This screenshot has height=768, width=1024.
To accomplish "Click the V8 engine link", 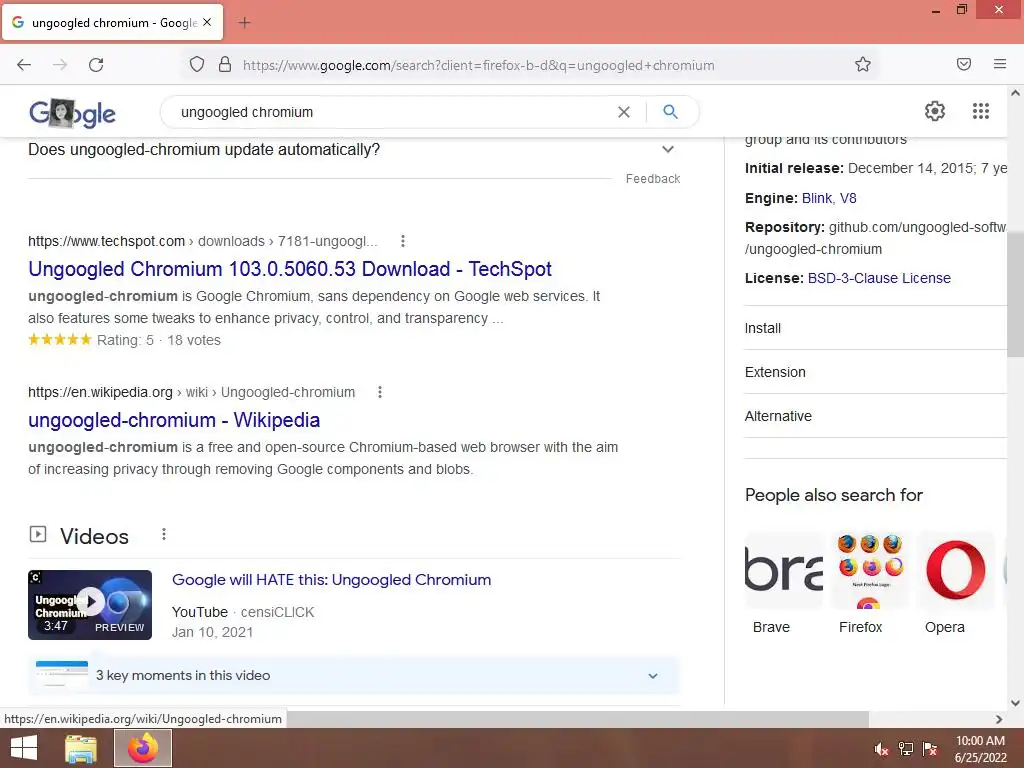I will coord(848,198).
